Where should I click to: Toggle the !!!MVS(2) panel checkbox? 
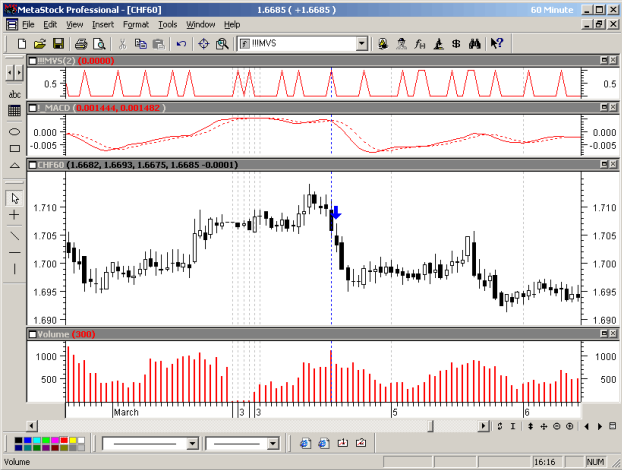pos(33,61)
